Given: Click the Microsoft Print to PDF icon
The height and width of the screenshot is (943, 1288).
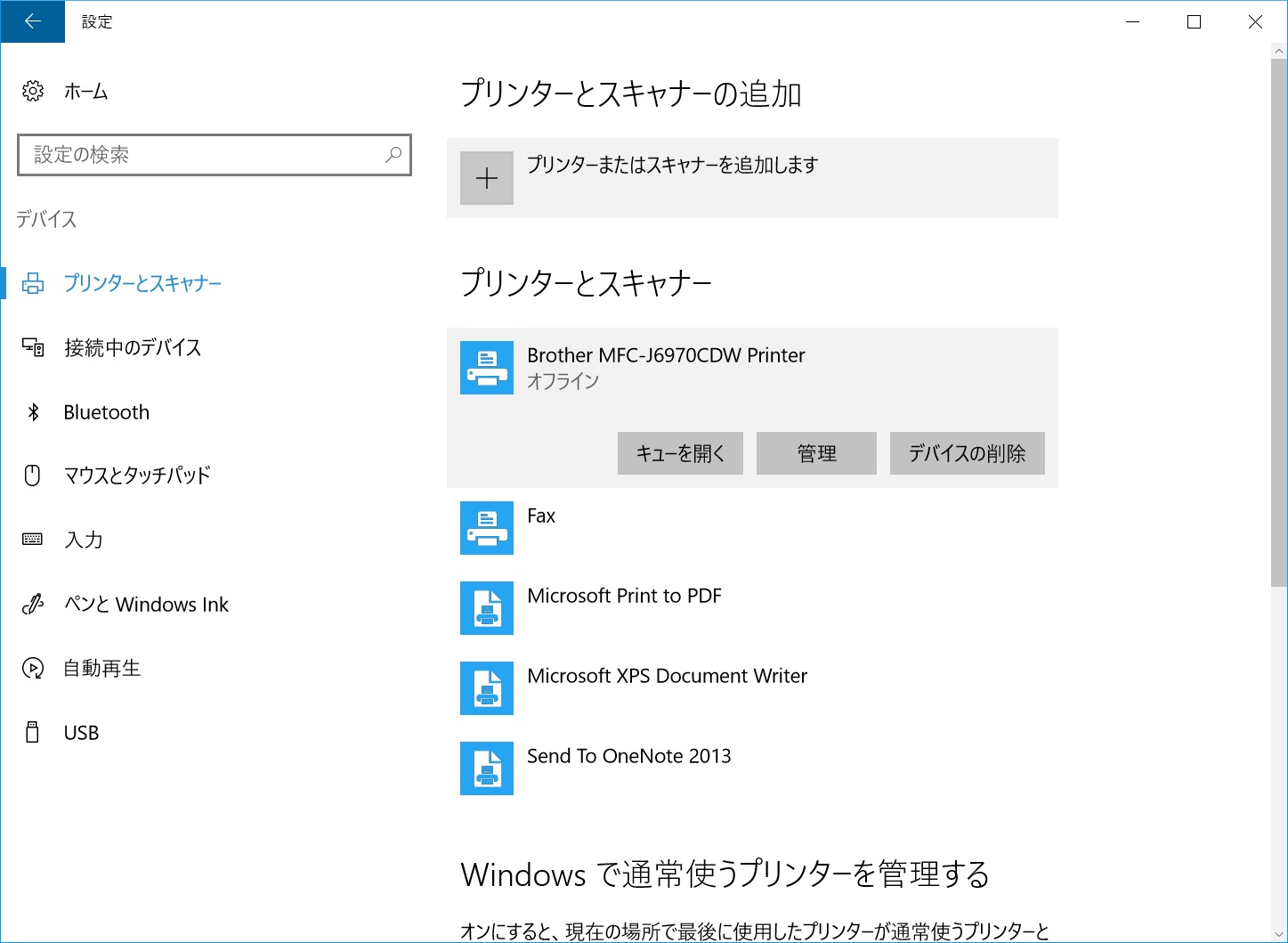Looking at the screenshot, I should [x=487, y=608].
